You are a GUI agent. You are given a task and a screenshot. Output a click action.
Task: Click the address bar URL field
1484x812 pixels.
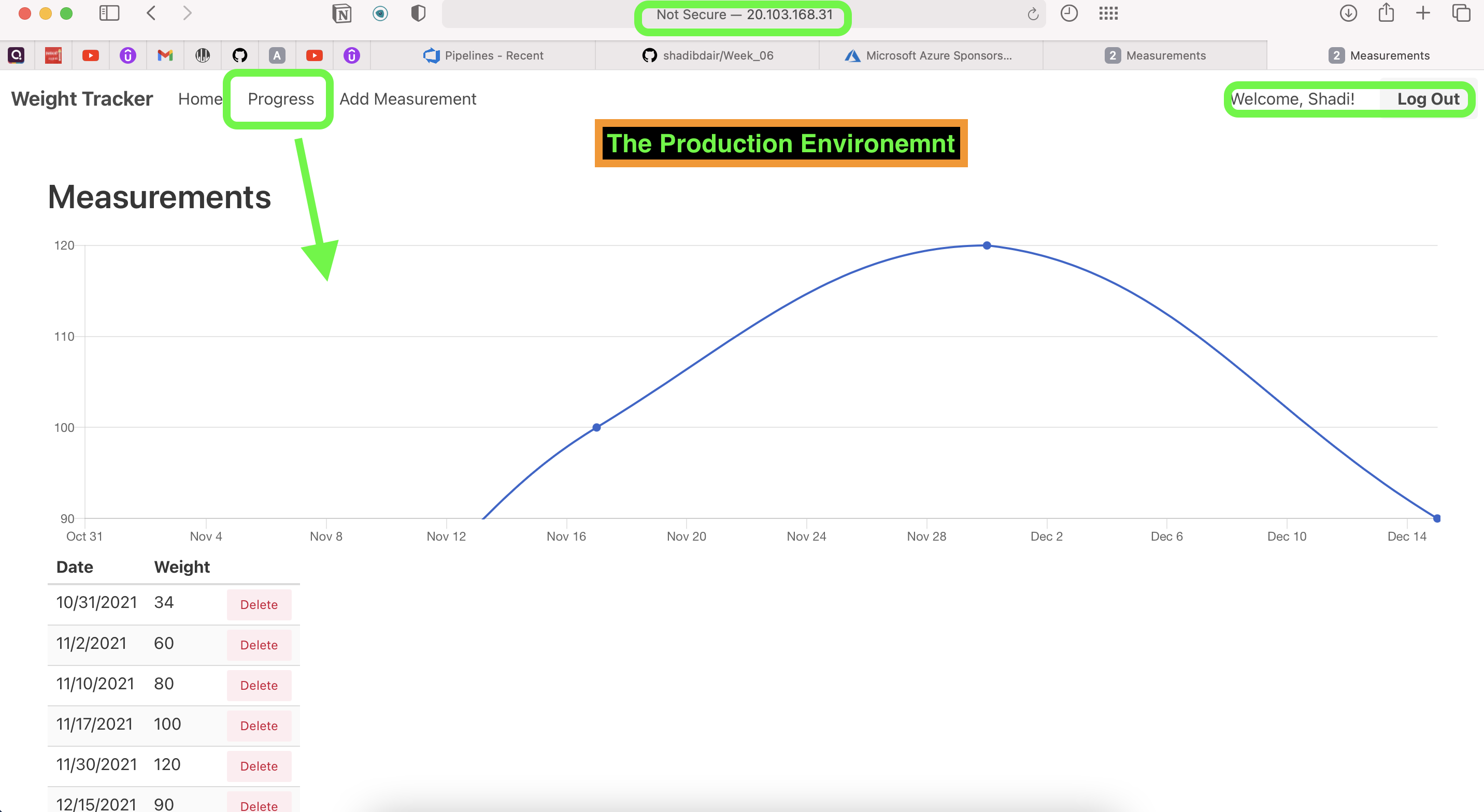[743, 15]
